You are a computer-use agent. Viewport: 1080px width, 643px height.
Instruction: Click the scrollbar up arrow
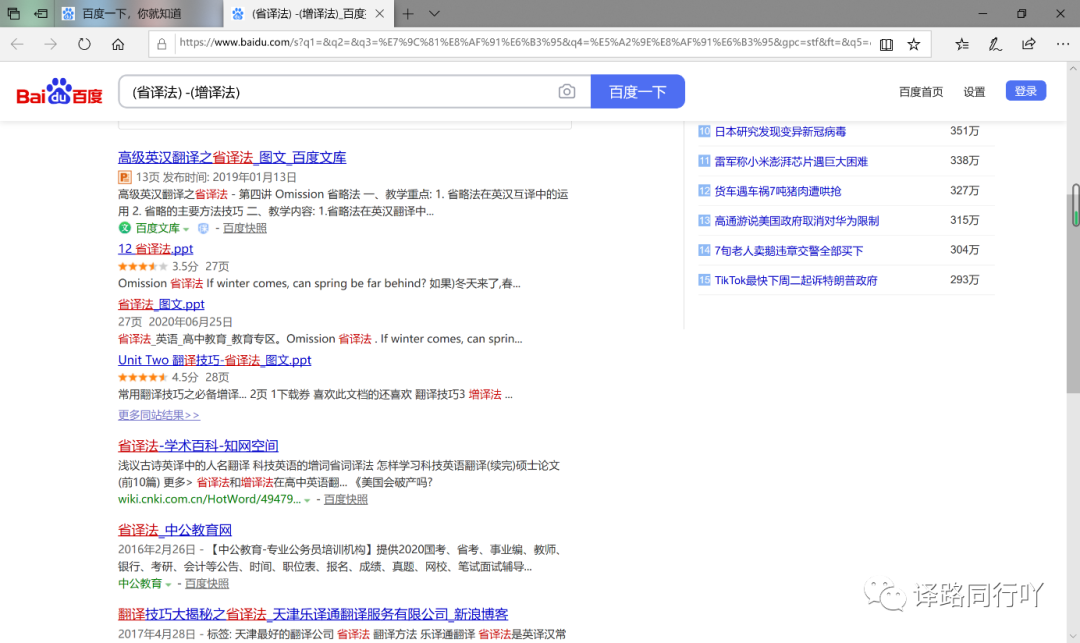[1073, 68]
